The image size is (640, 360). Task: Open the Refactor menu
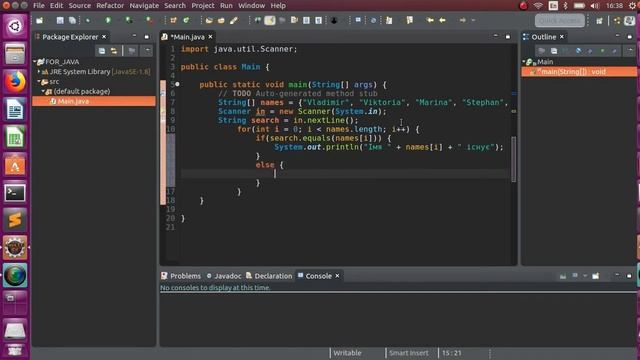point(110,6)
